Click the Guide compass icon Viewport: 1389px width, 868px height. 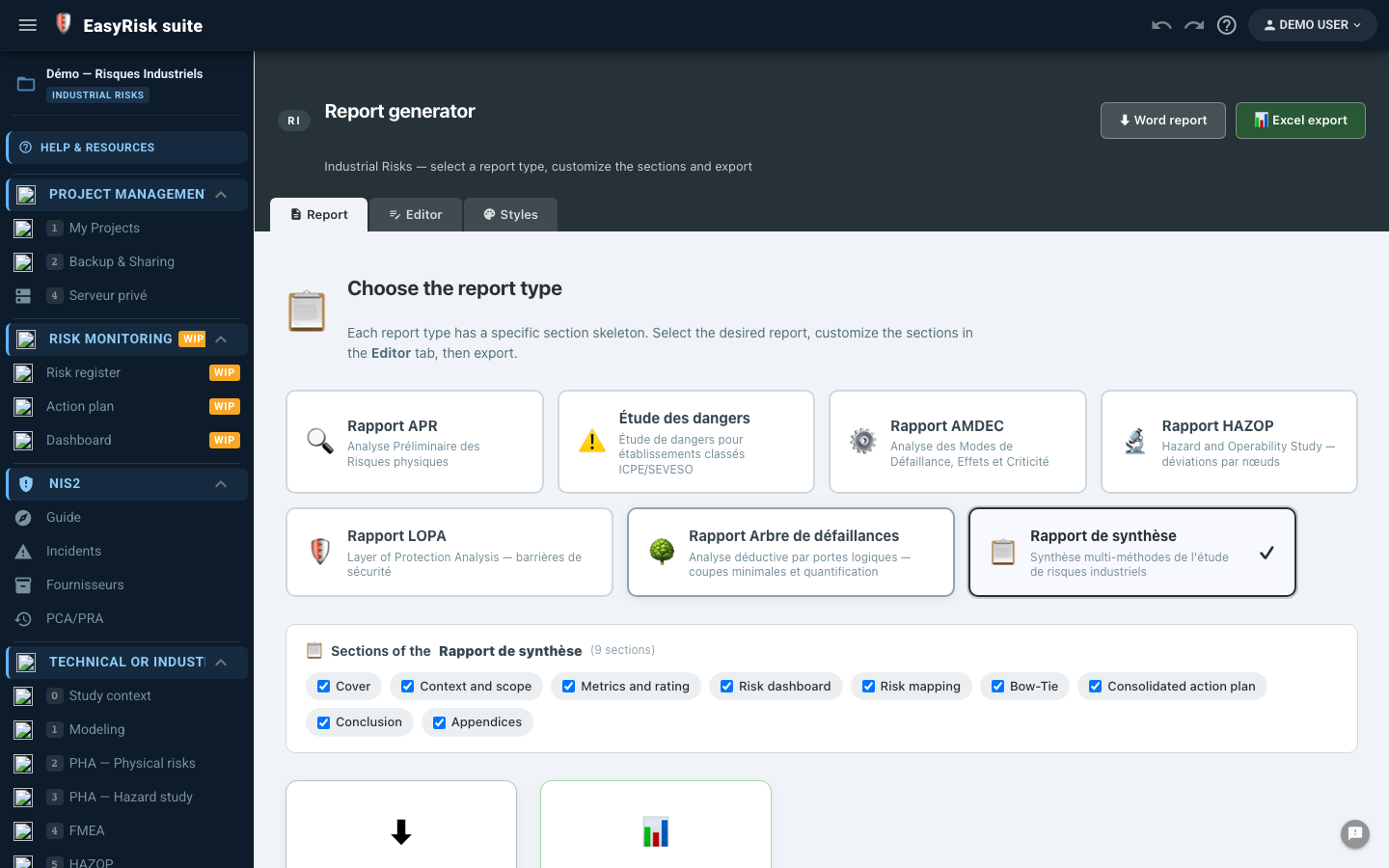pyautogui.click(x=23, y=518)
